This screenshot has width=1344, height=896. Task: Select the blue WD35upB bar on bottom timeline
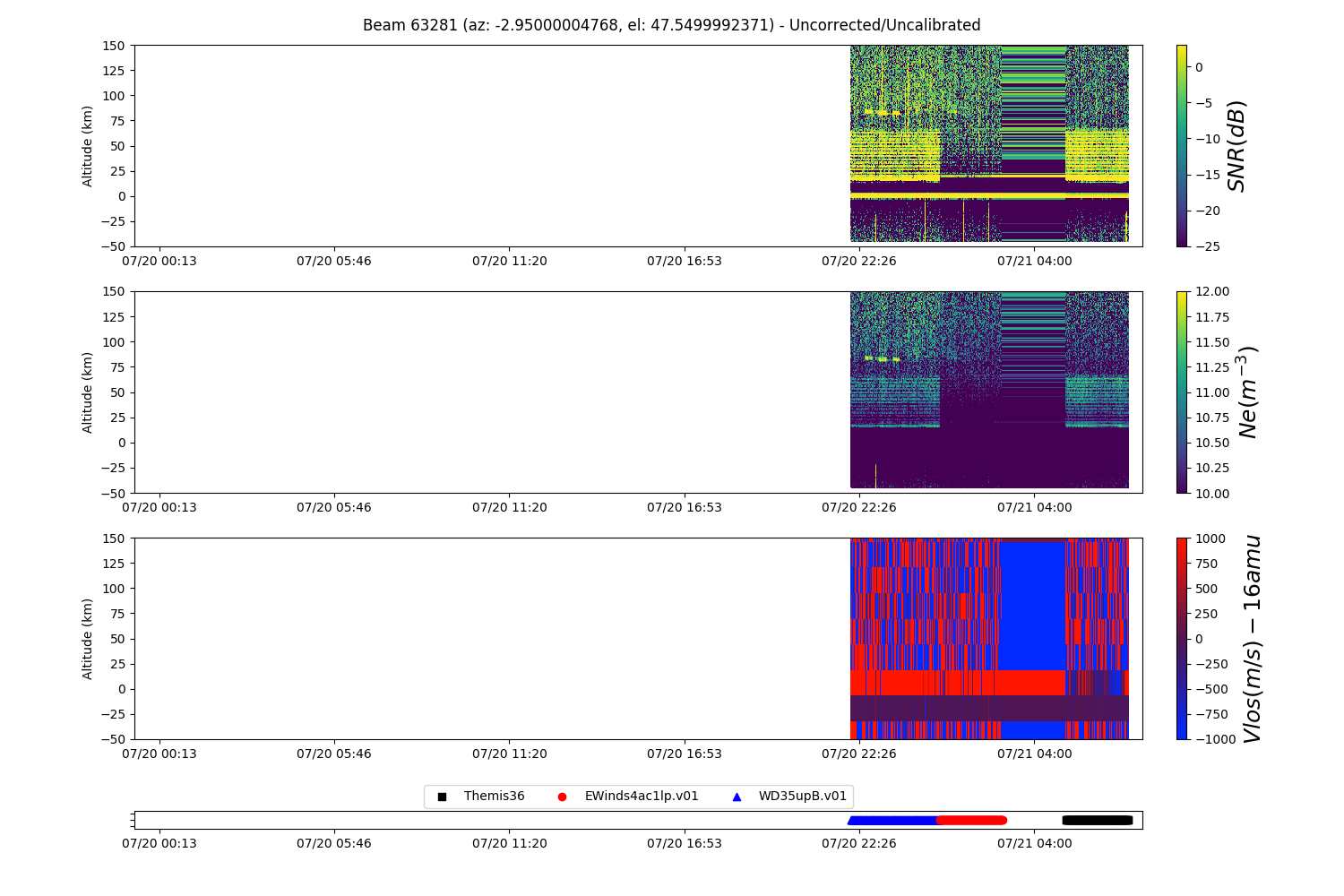[x=892, y=820]
